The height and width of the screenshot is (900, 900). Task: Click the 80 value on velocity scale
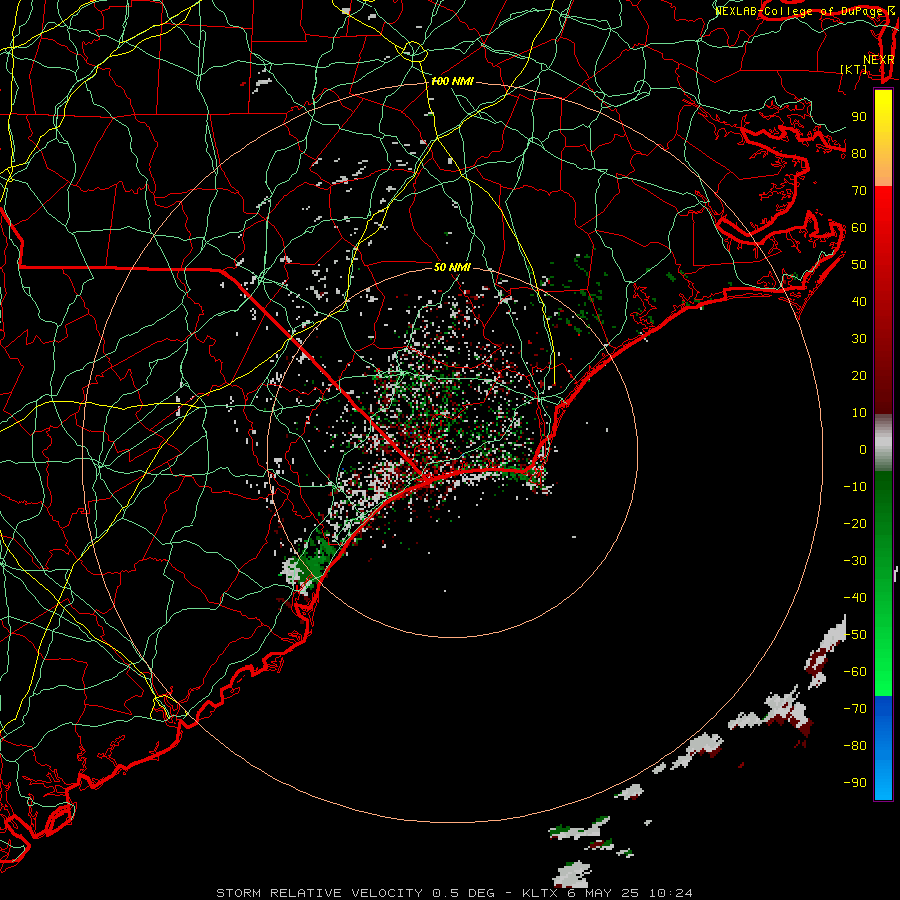[x=859, y=154]
